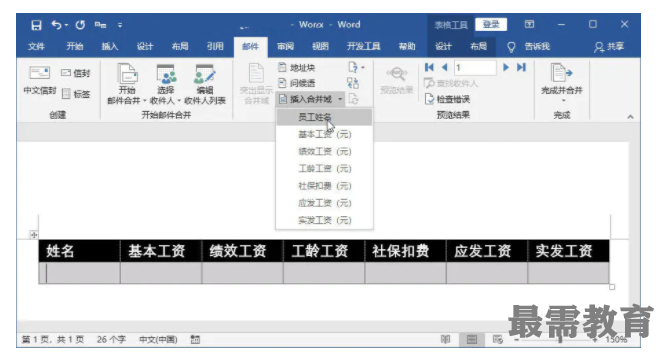Click the empty cell under 姓名
The width and height of the screenshot is (660, 361).
click(x=80, y=273)
